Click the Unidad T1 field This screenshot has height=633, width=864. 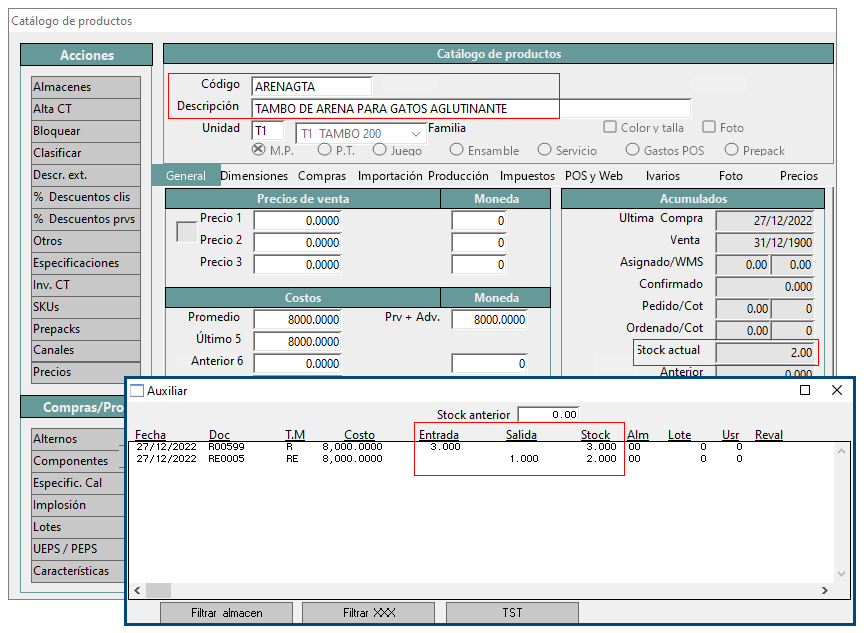tap(268, 131)
